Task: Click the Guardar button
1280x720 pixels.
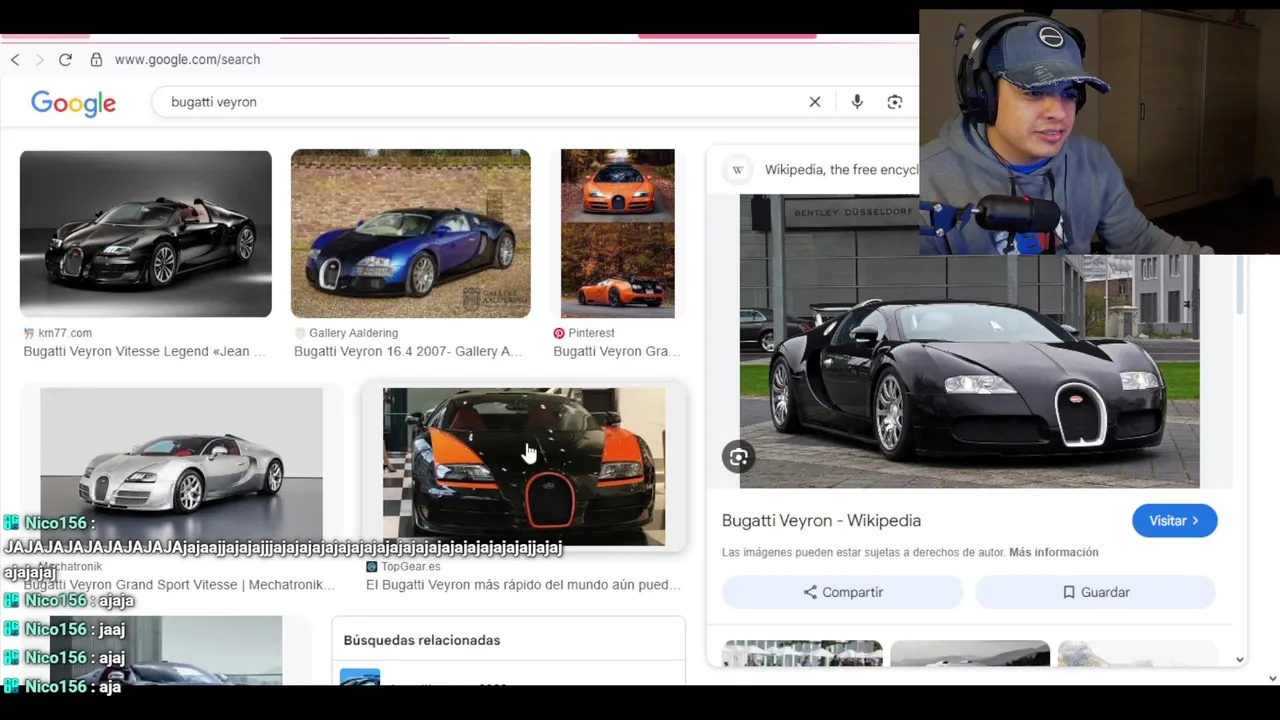Action: 1095,592
